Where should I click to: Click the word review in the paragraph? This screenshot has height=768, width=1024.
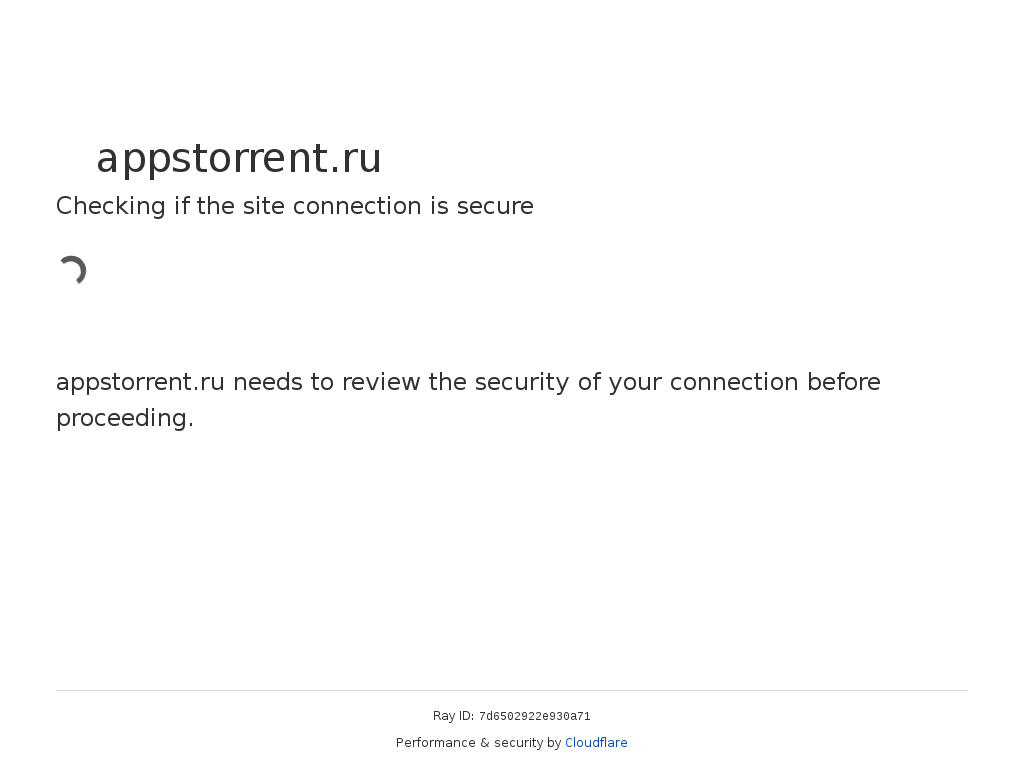click(381, 382)
